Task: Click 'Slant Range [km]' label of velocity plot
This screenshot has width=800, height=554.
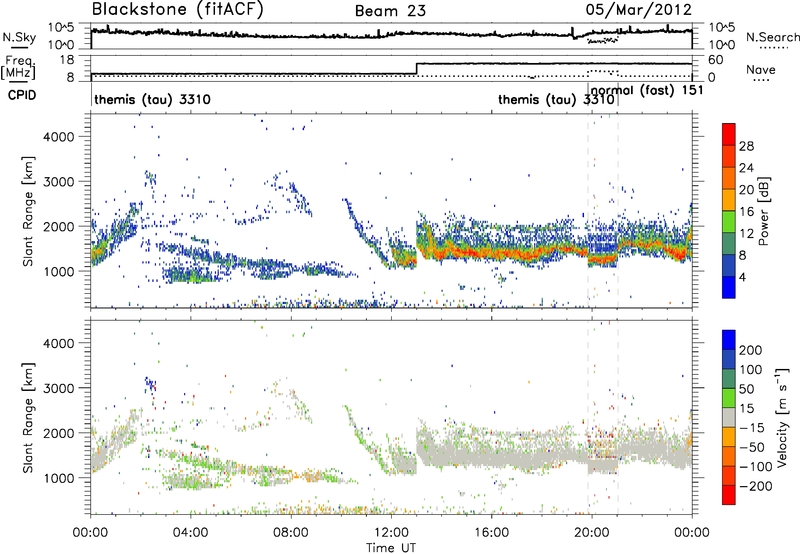Action: point(28,417)
